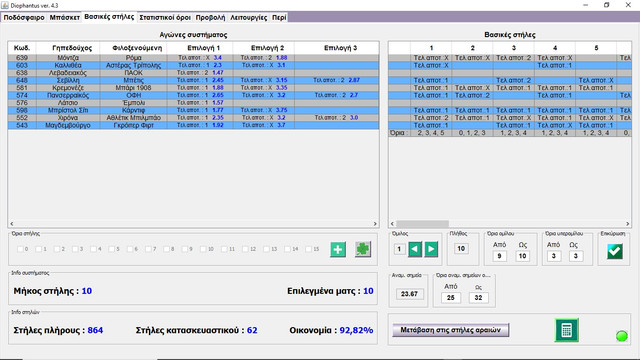This screenshot has height=360, width=640.
Task: Tick column limit checkbox 1
Action: click(38, 249)
